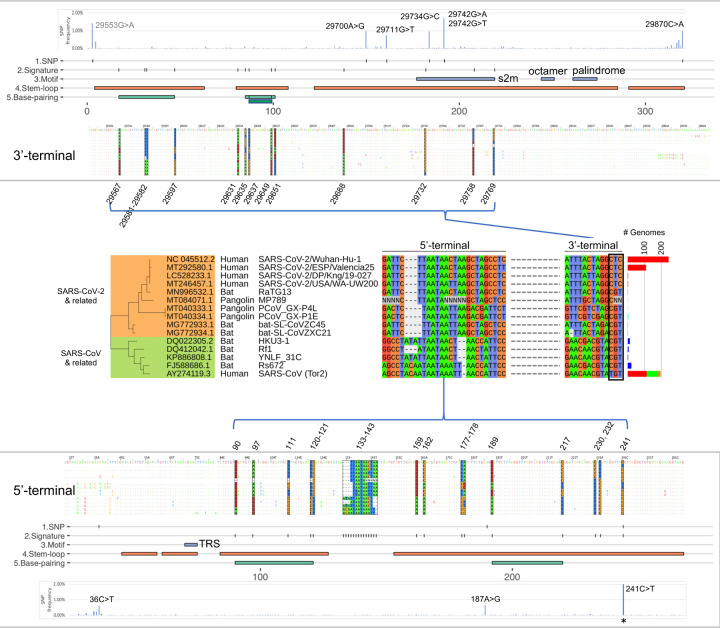The image size is (720, 628).
Task: Click rotated position label 120-121
Action: (319, 436)
